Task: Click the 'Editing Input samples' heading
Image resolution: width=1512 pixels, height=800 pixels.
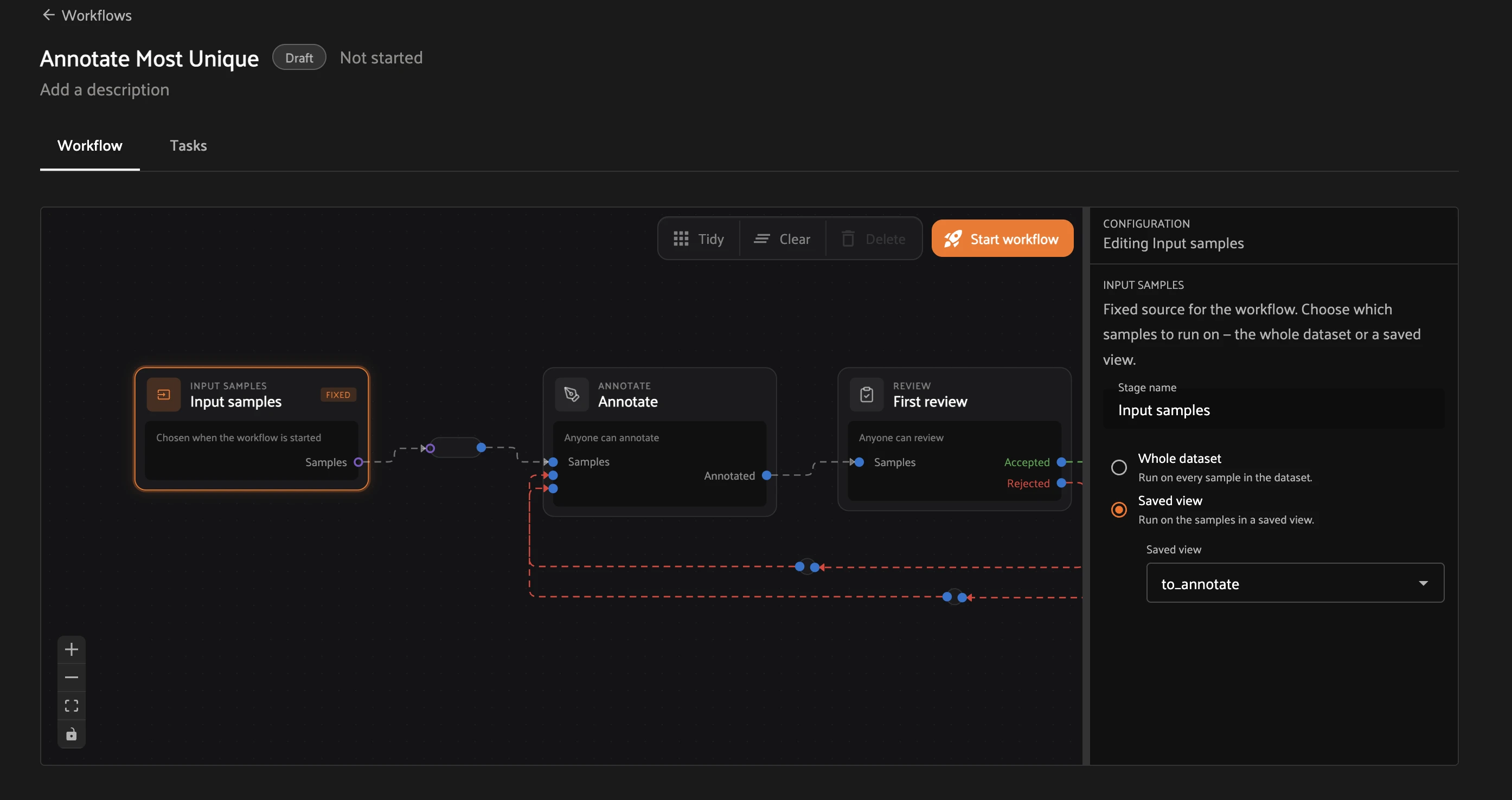Action: point(1173,243)
